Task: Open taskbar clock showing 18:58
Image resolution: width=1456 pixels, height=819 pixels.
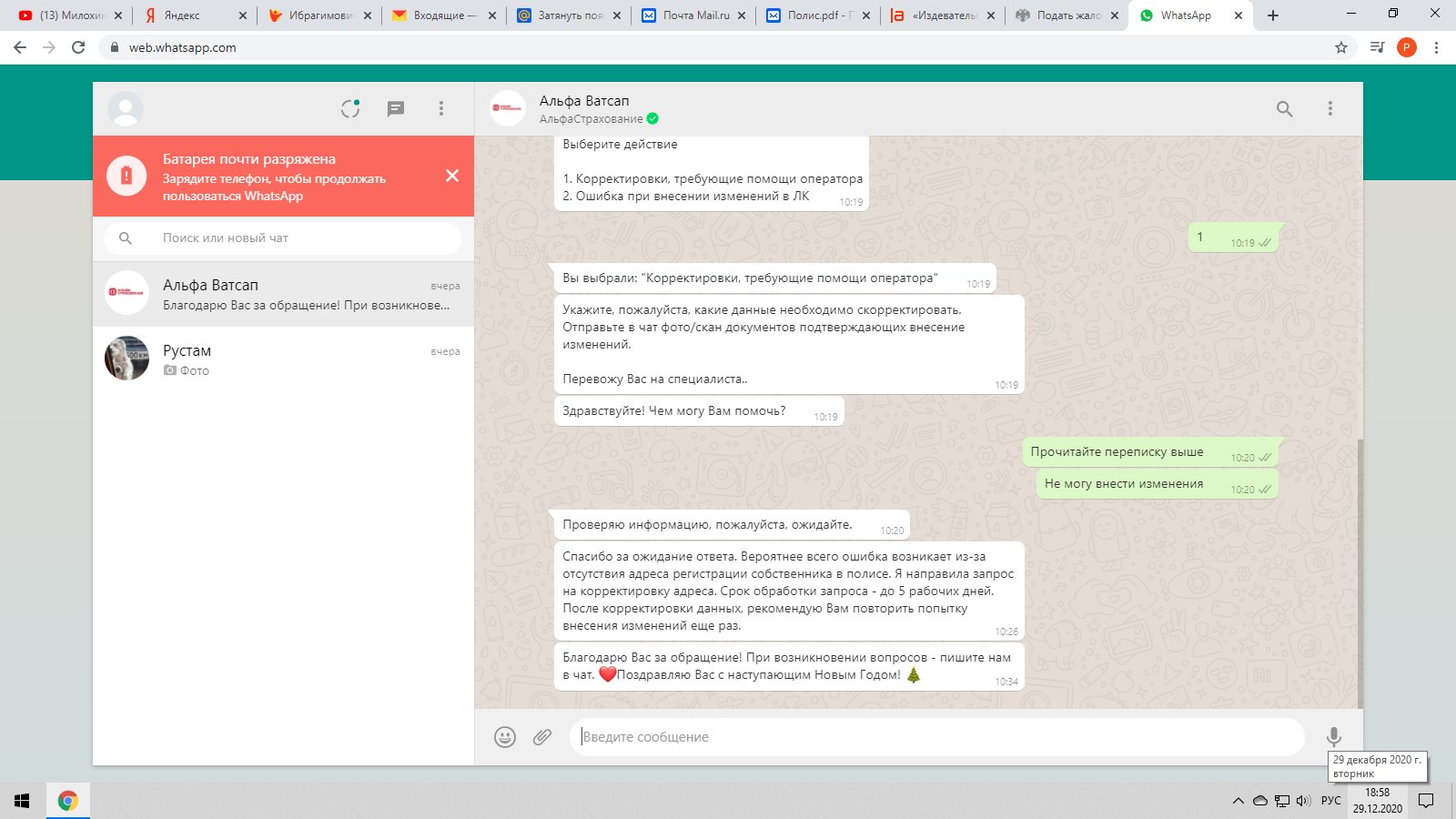Action: coord(1377,801)
